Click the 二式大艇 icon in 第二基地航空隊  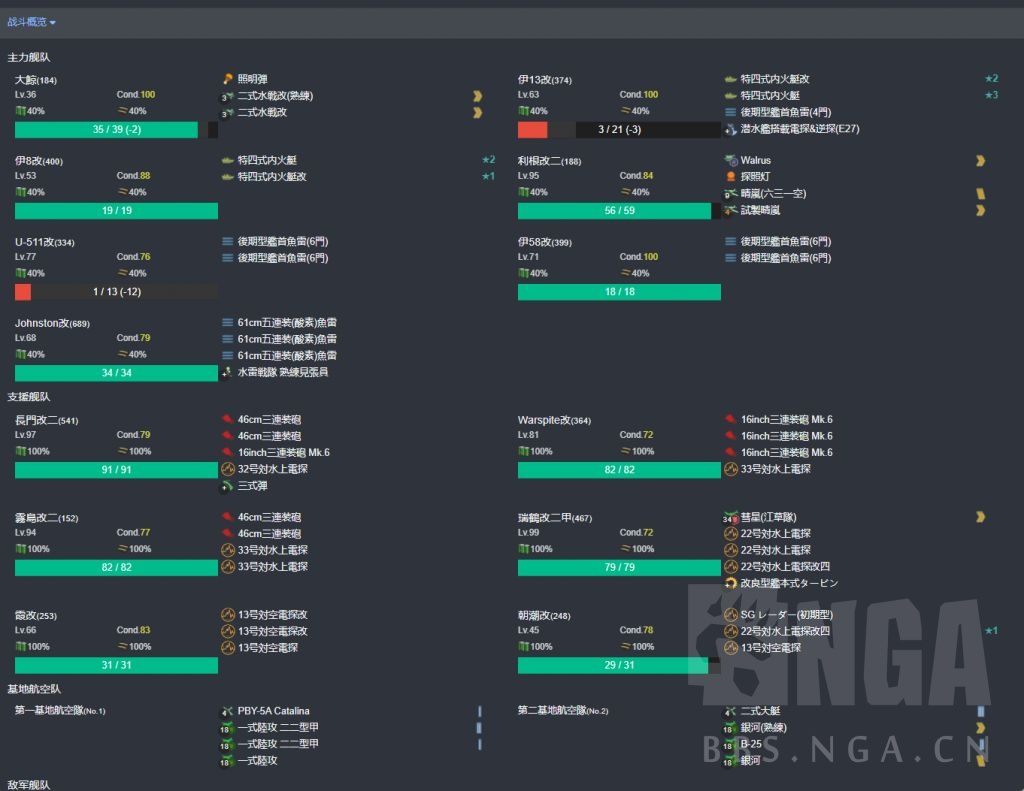[x=733, y=710]
